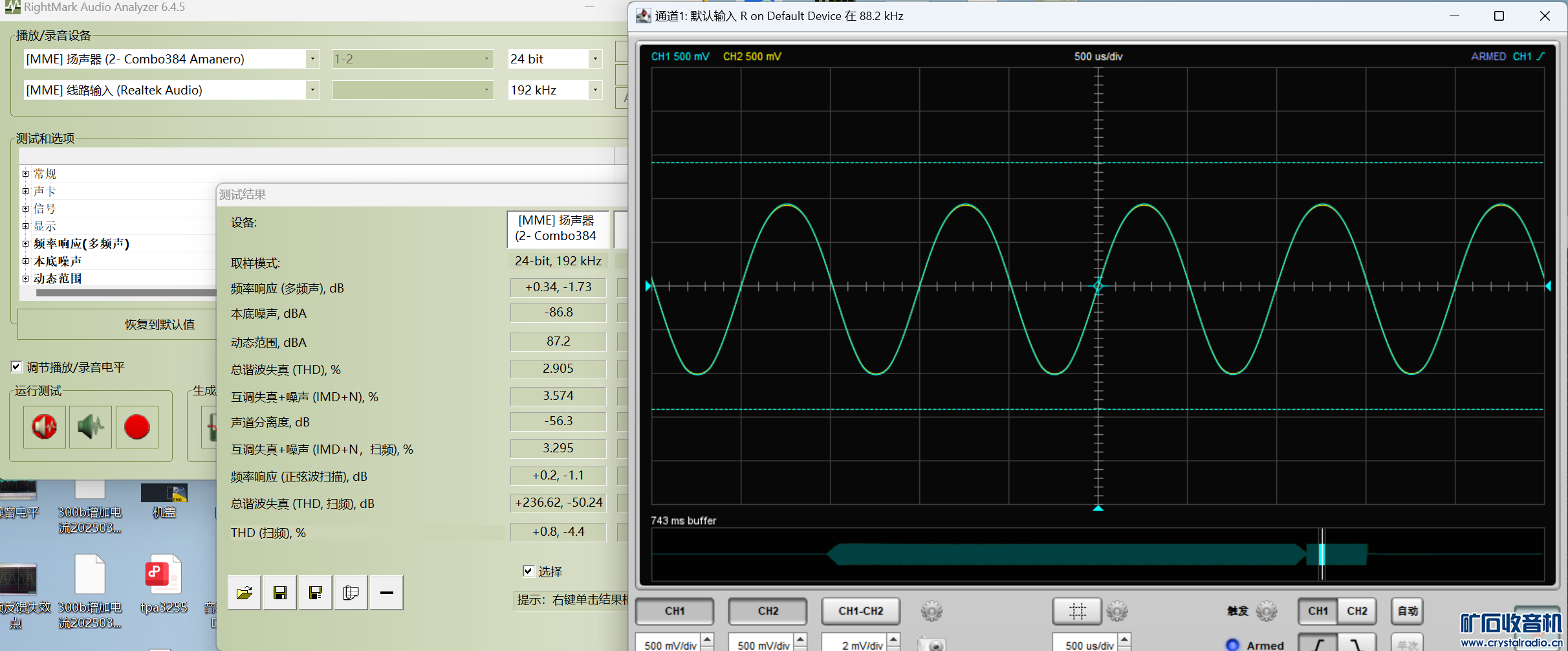The image size is (1568, 651).
Task: Click the buffer position marker in timeline
Action: click(x=1322, y=555)
